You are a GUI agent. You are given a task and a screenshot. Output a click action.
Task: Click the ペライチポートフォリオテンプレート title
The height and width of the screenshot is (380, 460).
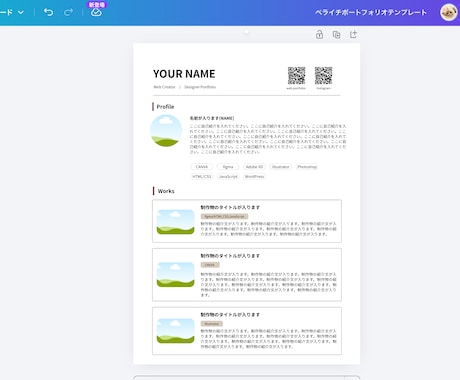click(371, 12)
